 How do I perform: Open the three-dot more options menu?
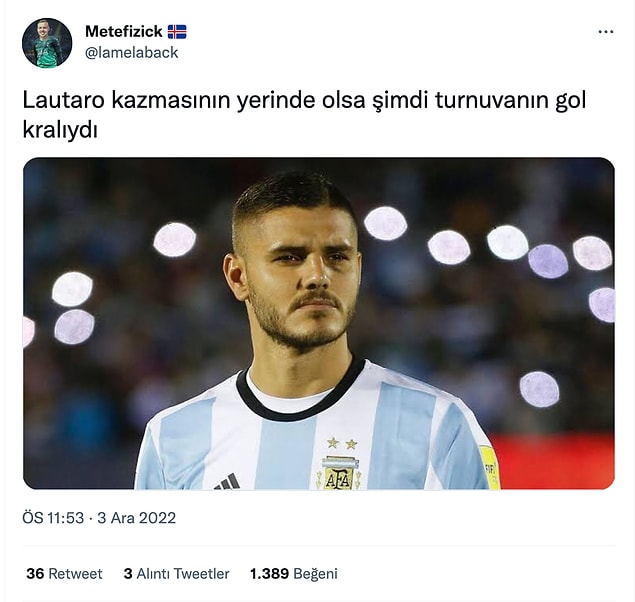(605, 32)
